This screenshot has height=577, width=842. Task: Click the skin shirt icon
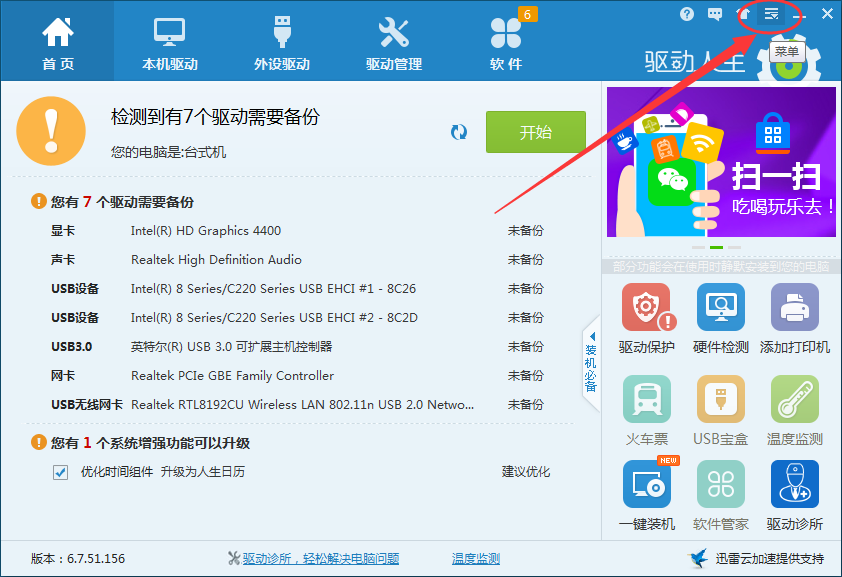744,14
